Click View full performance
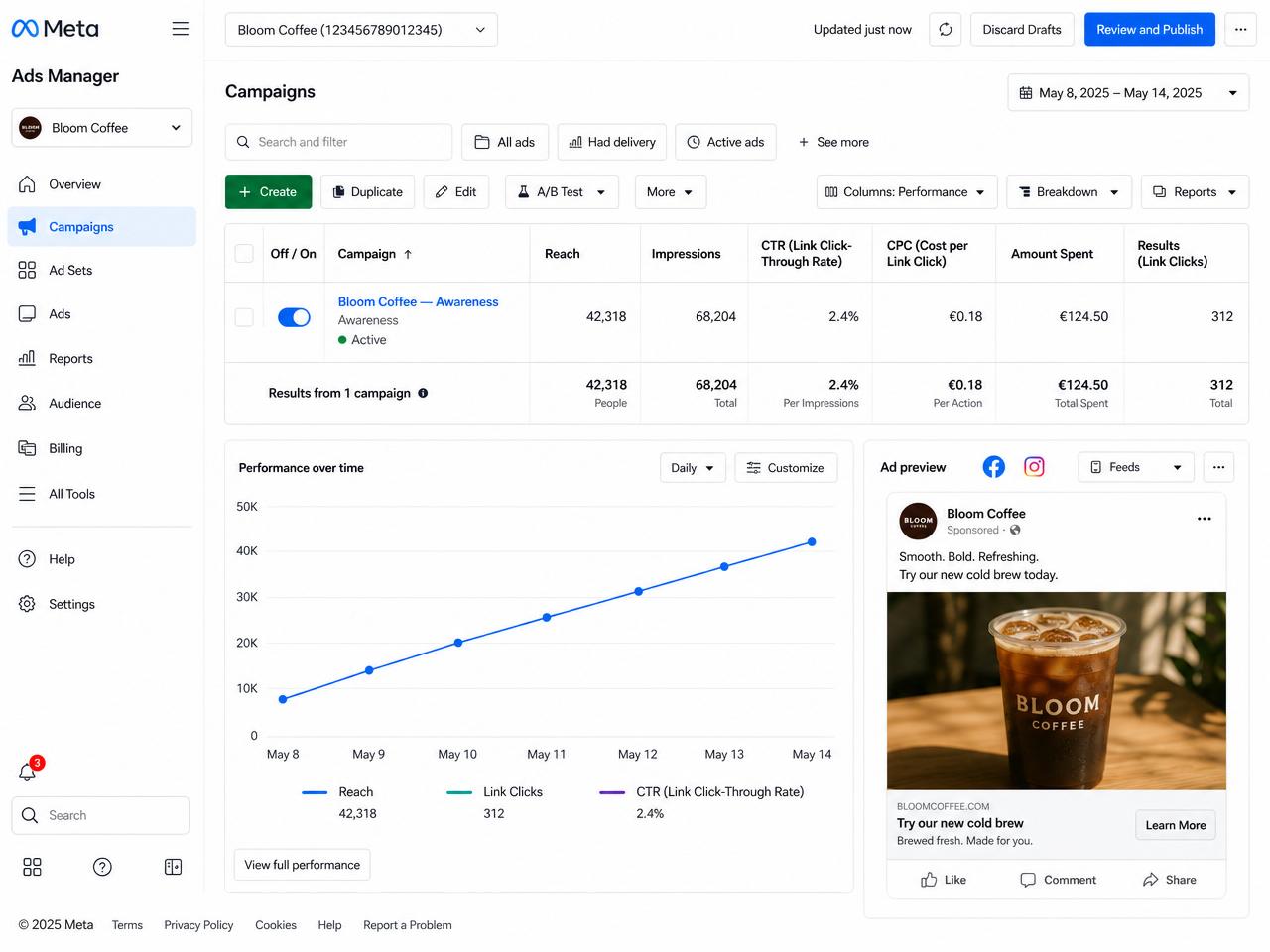The height and width of the screenshot is (952, 1270). [303, 865]
